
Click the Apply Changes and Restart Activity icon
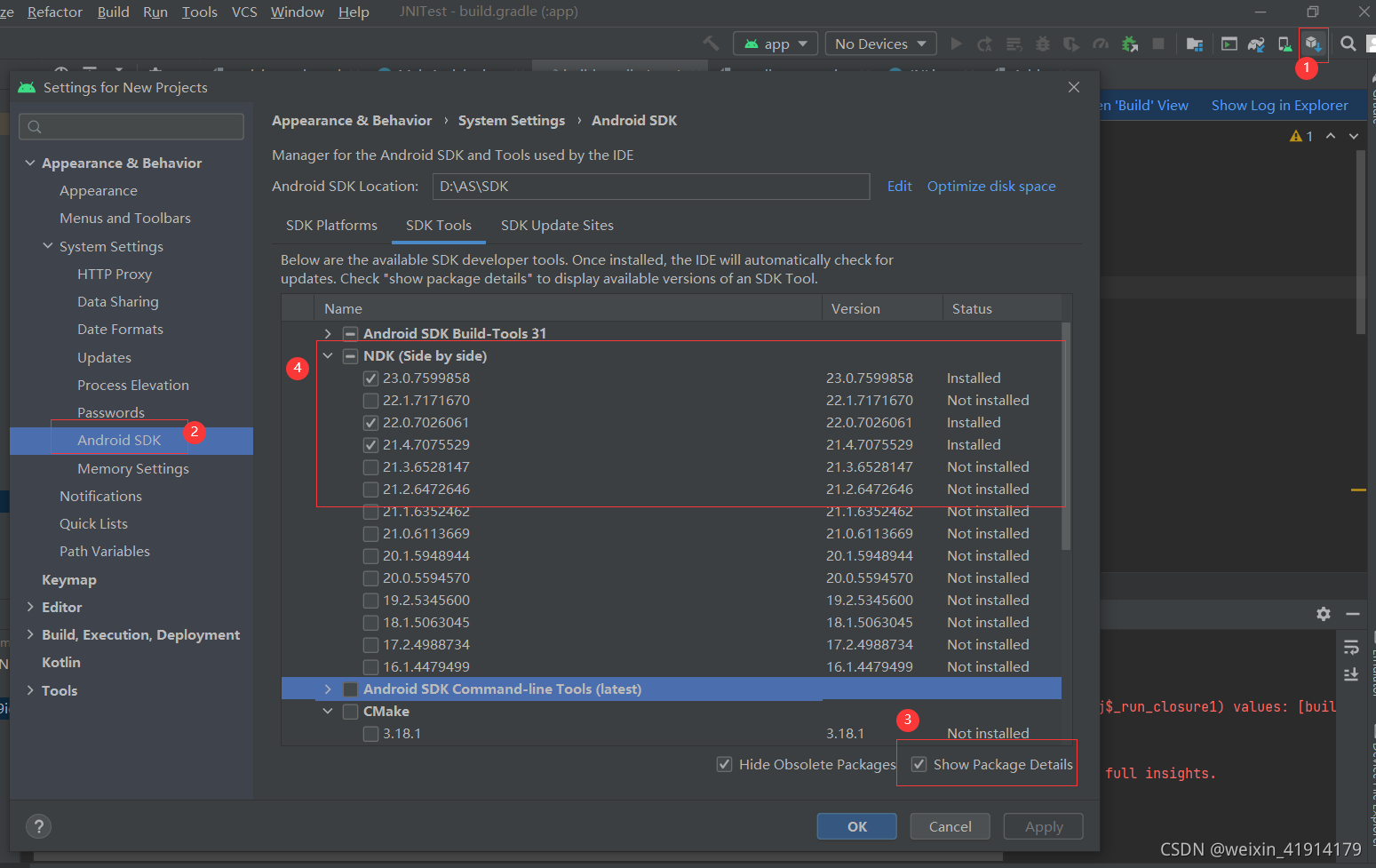pyautogui.click(x=984, y=44)
